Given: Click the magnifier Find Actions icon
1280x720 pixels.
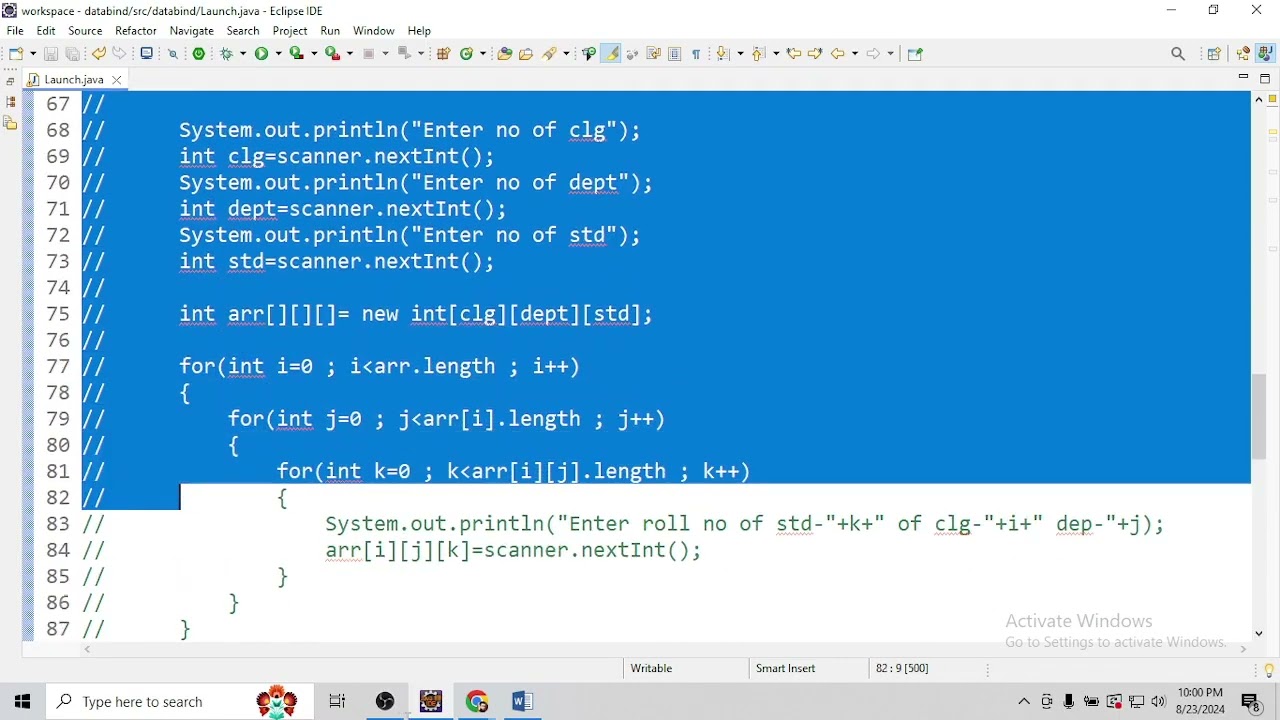Looking at the screenshot, I should [x=1178, y=54].
